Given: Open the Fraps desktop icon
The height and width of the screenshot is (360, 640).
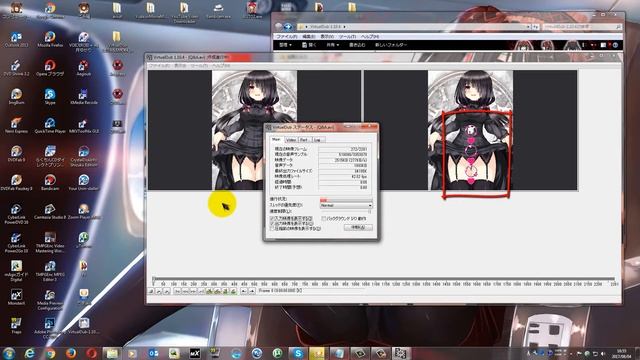Looking at the screenshot, I should coord(16,326).
